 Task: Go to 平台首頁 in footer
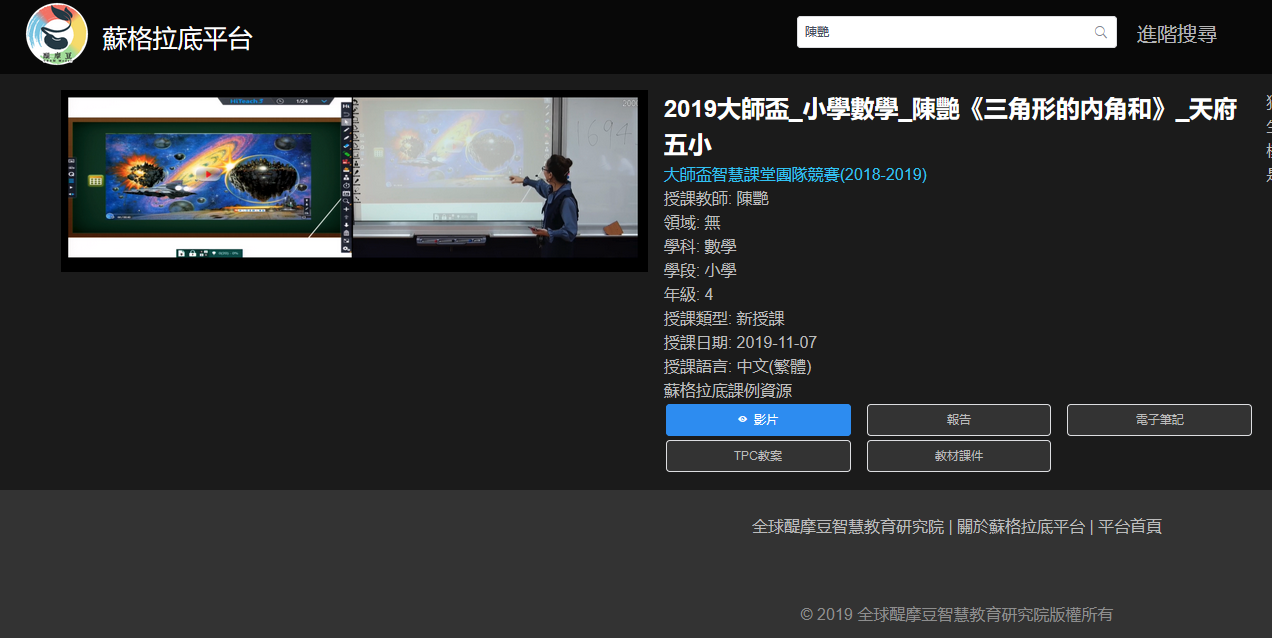(1130, 527)
